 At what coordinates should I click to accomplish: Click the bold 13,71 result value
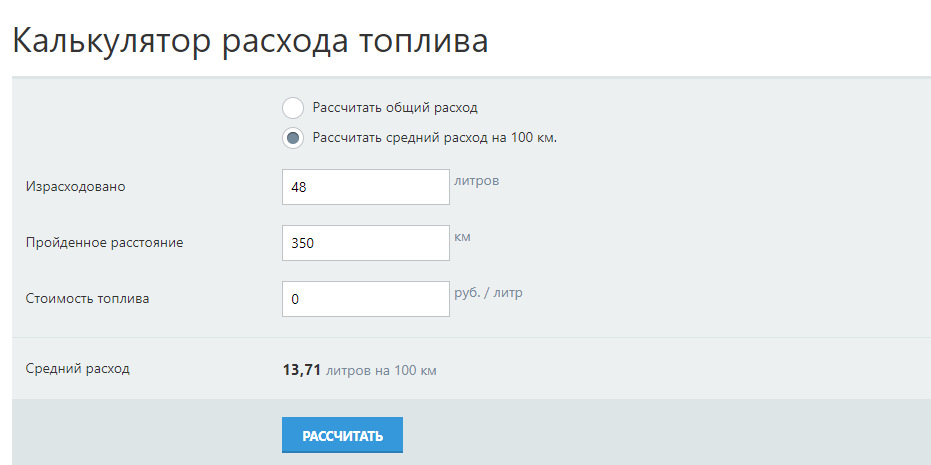tap(301, 370)
